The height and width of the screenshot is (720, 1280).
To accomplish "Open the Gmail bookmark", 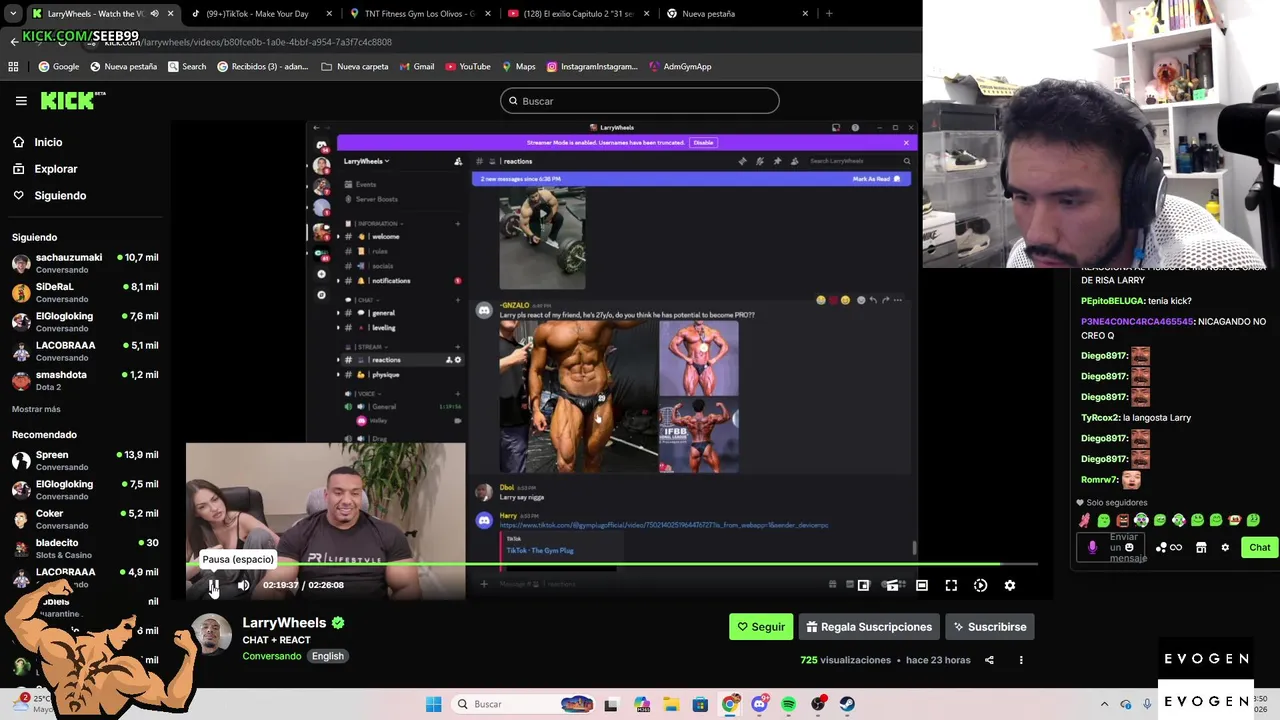I will (x=416, y=67).
